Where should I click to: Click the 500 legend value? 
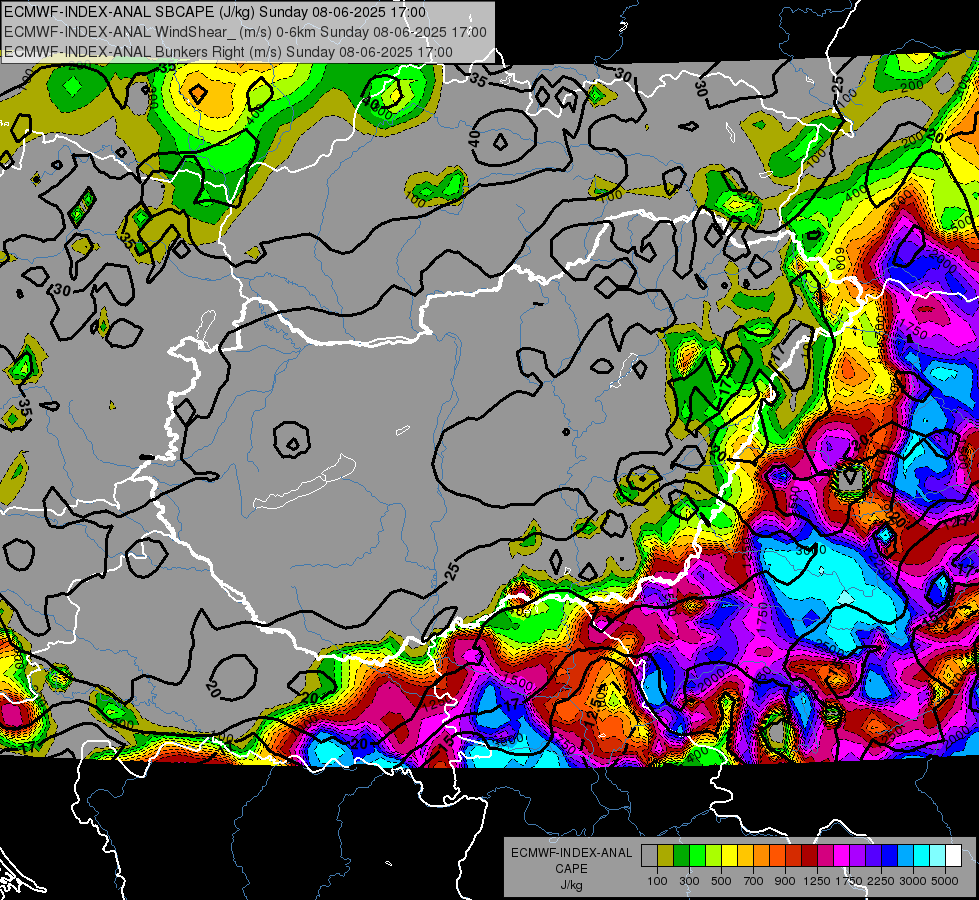pyautogui.click(x=721, y=881)
